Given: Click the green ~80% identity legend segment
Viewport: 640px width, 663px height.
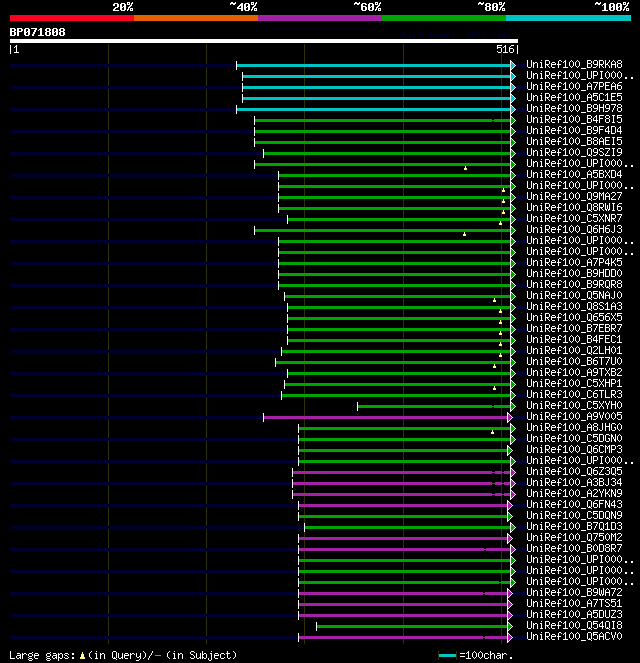Looking at the screenshot, I should click(444, 18).
